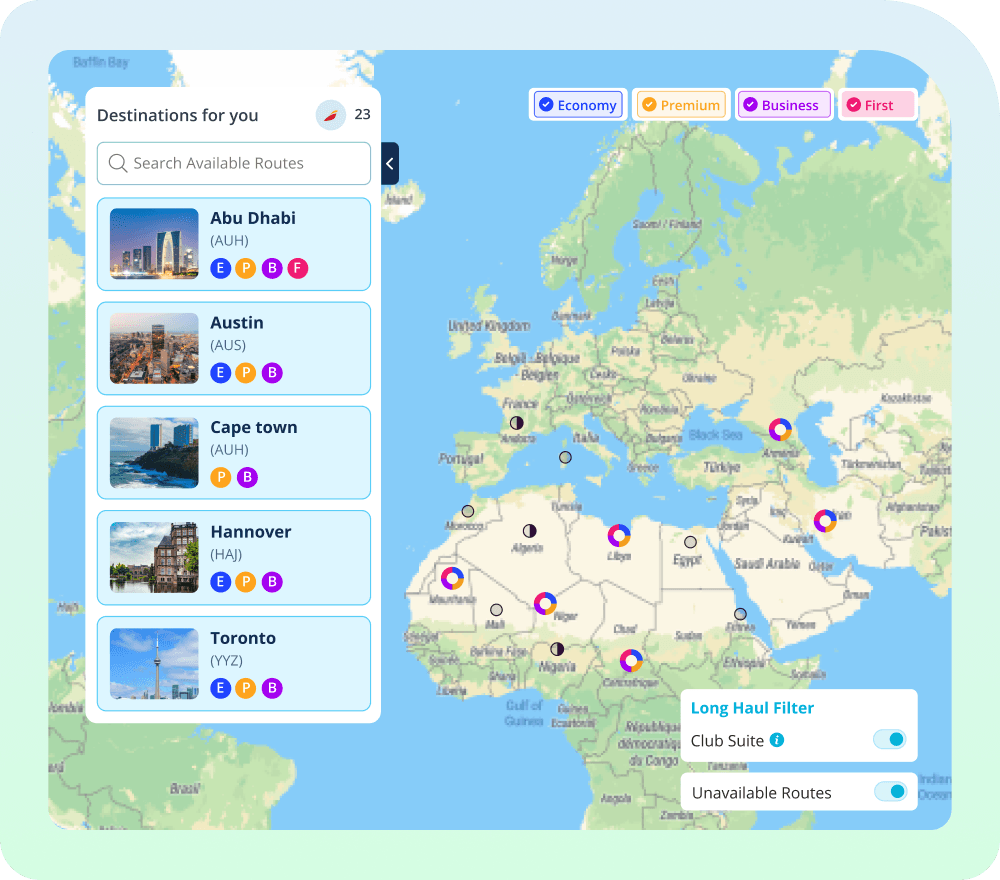Click the Cape town coastline thumbnail
Screen dimensions: 1000x880
pos(154,453)
